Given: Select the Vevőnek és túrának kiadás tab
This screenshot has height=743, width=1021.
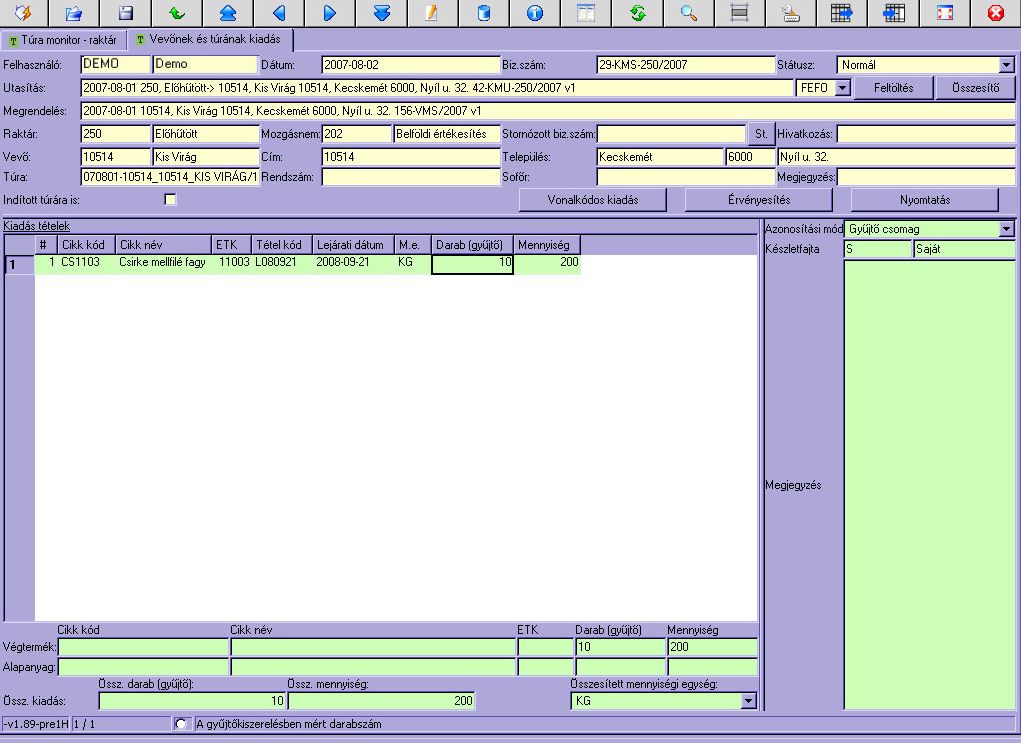Looking at the screenshot, I should 208,40.
